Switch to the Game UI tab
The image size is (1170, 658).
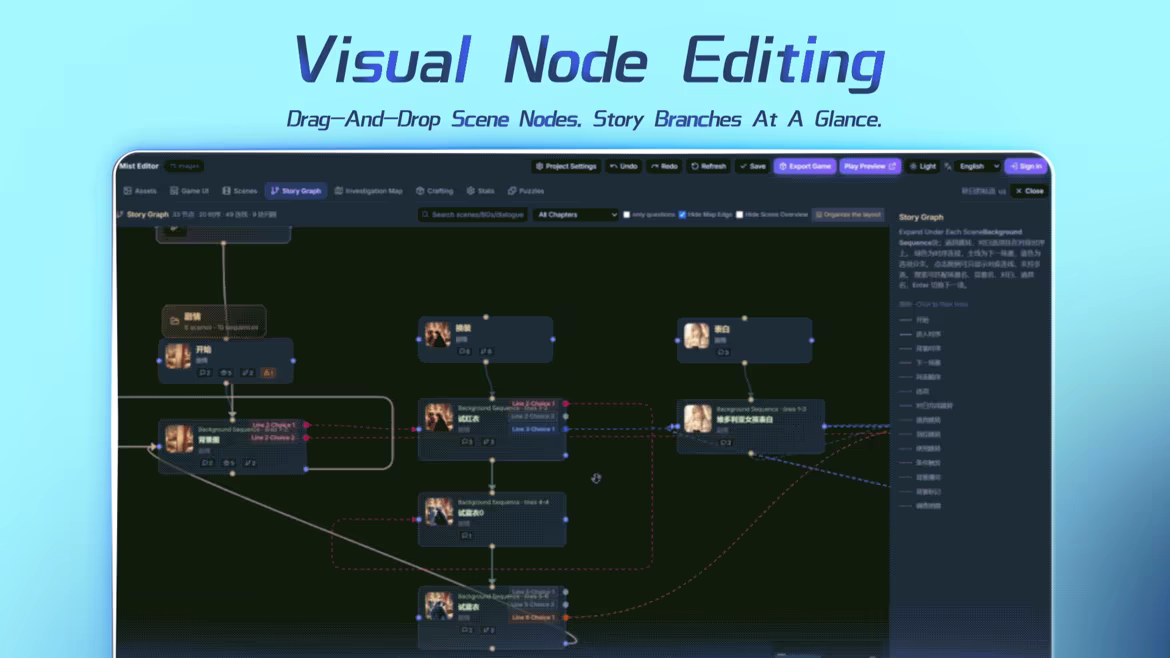(x=190, y=191)
